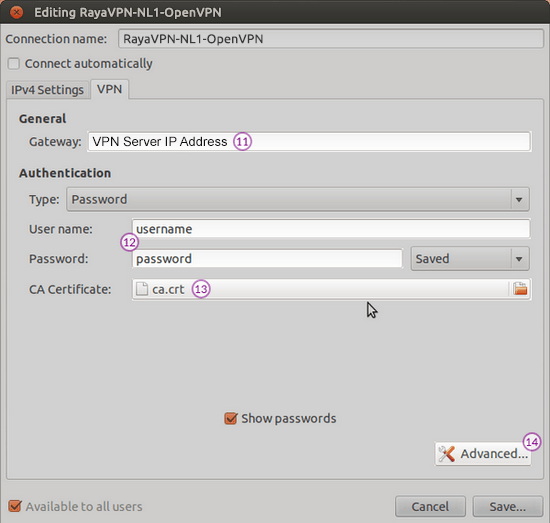Viewport: 550px width, 523px height.
Task: Click the Cancel button
Action: tap(430, 506)
